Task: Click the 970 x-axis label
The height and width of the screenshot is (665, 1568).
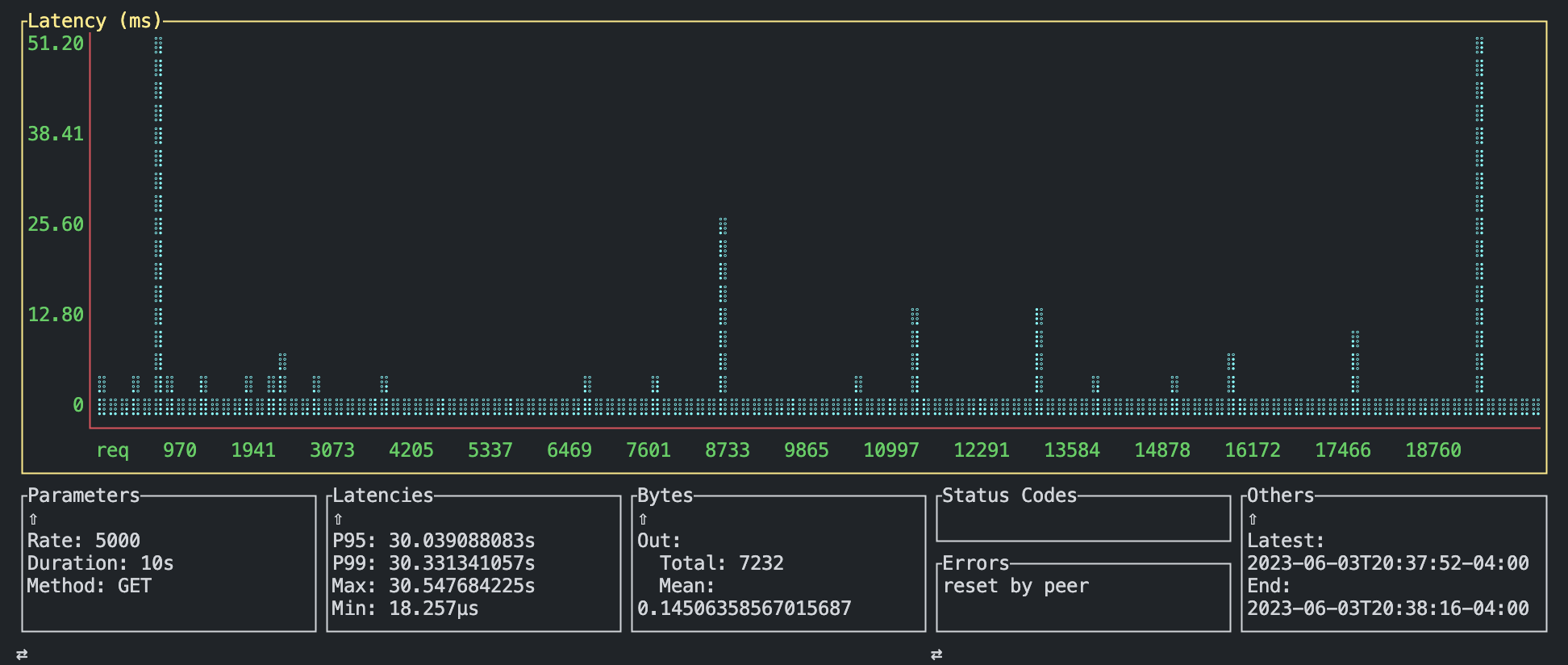Action: [x=180, y=450]
